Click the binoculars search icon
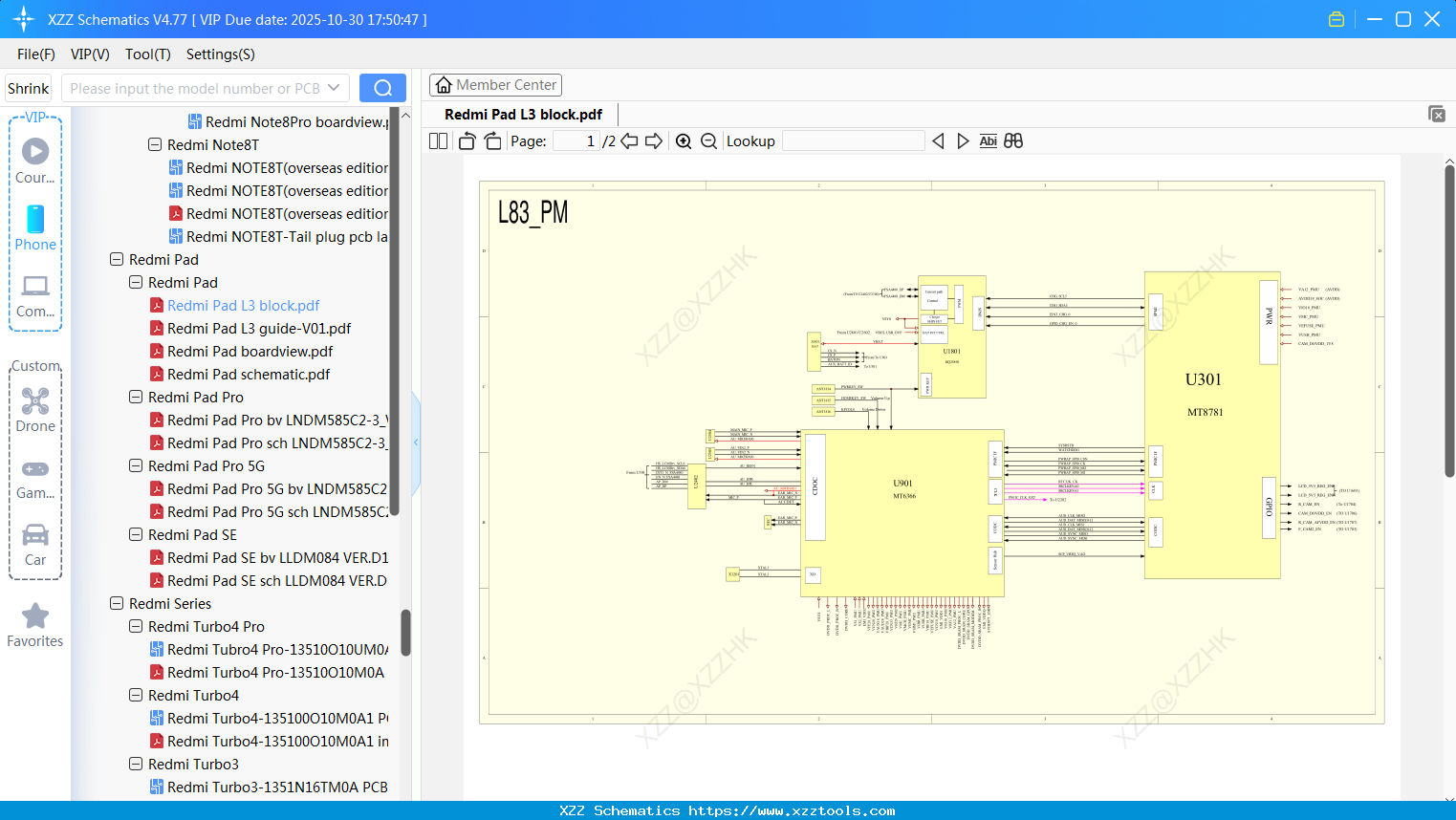Viewport: 1456px width, 820px height. [x=1013, y=141]
